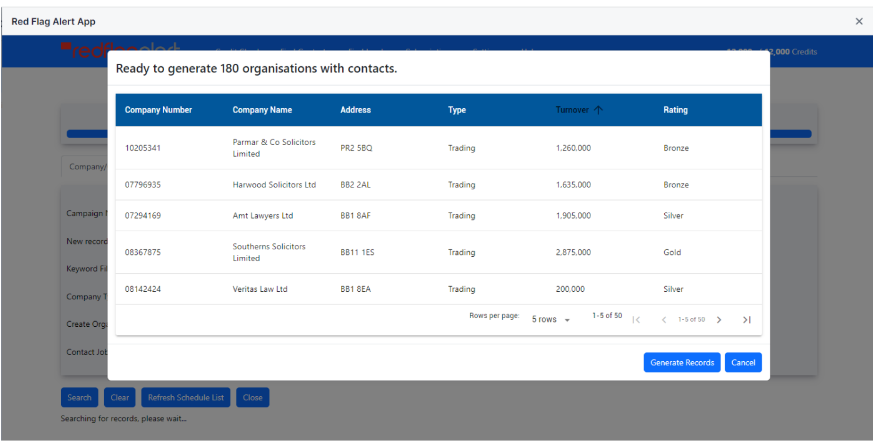
Task: Click the Credits counter in header
Action: pyautogui.click(x=772, y=52)
